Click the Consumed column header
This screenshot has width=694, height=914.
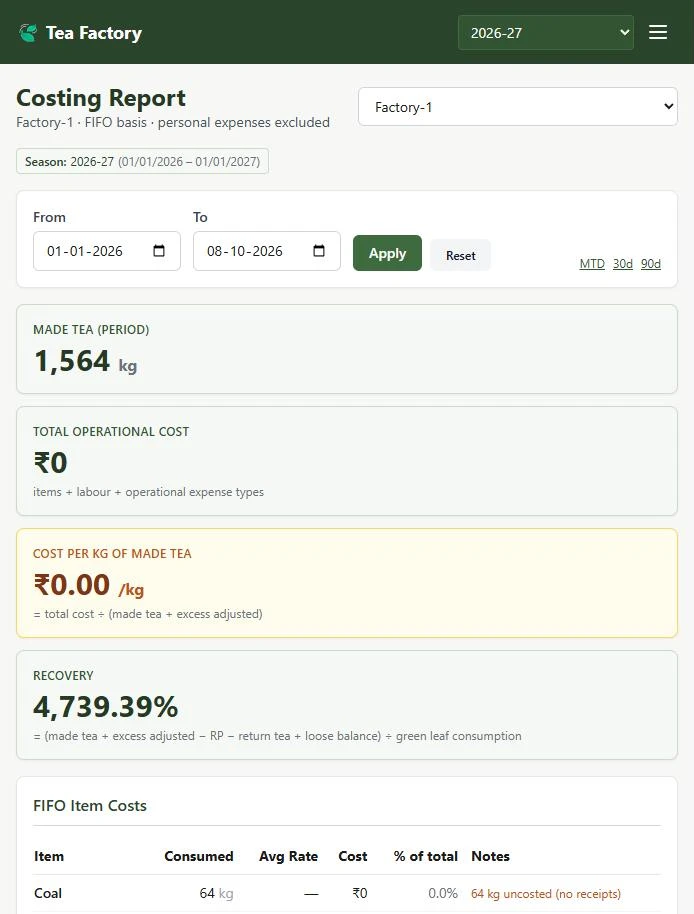point(199,856)
